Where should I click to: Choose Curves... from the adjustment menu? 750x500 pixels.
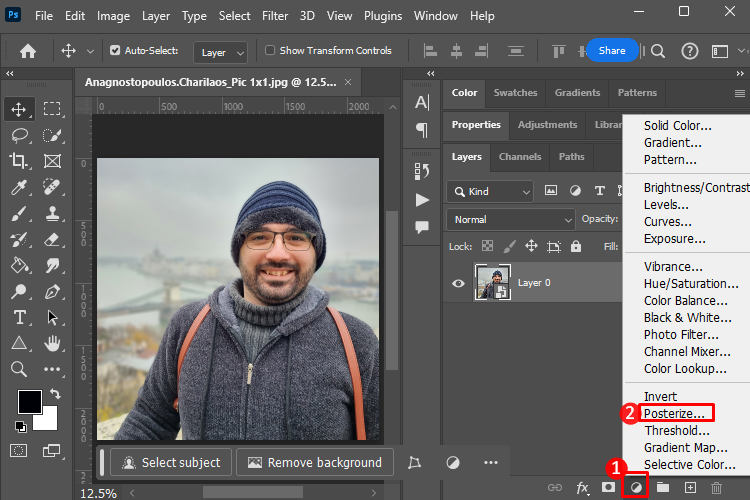pyautogui.click(x=668, y=222)
